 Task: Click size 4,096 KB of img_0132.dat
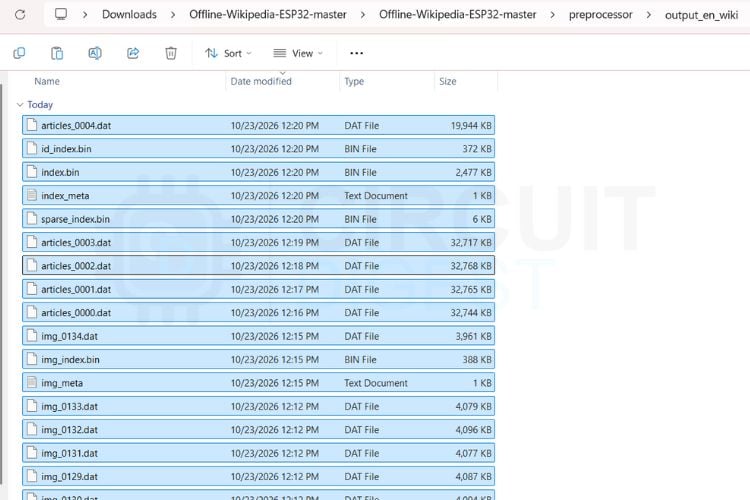click(x=473, y=430)
